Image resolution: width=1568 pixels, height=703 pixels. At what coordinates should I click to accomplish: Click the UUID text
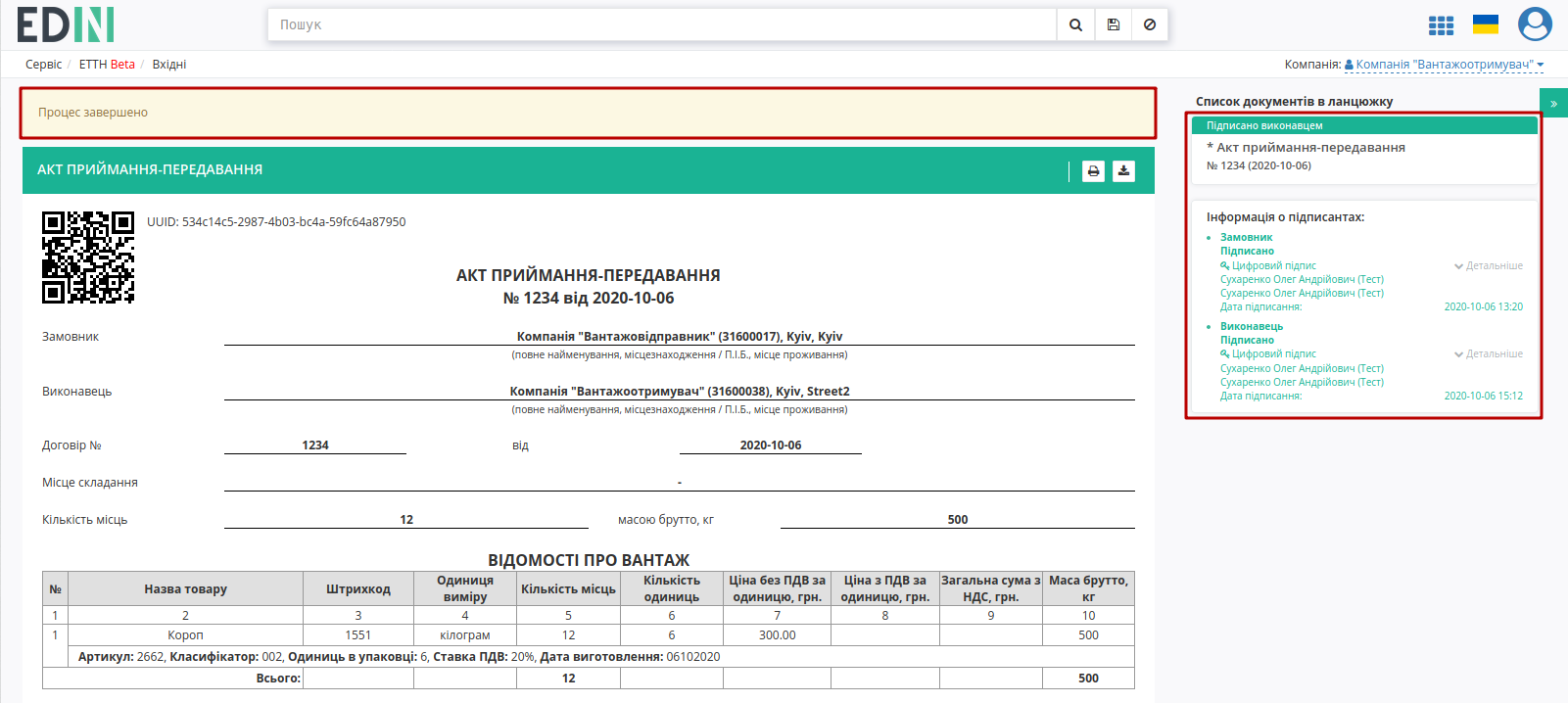[x=276, y=222]
